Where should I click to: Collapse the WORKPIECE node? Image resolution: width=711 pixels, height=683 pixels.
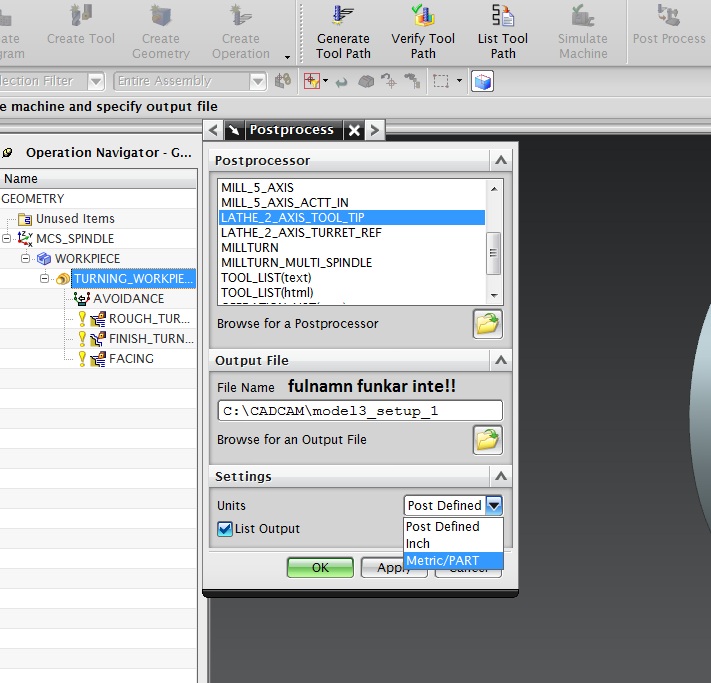point(25,259)
